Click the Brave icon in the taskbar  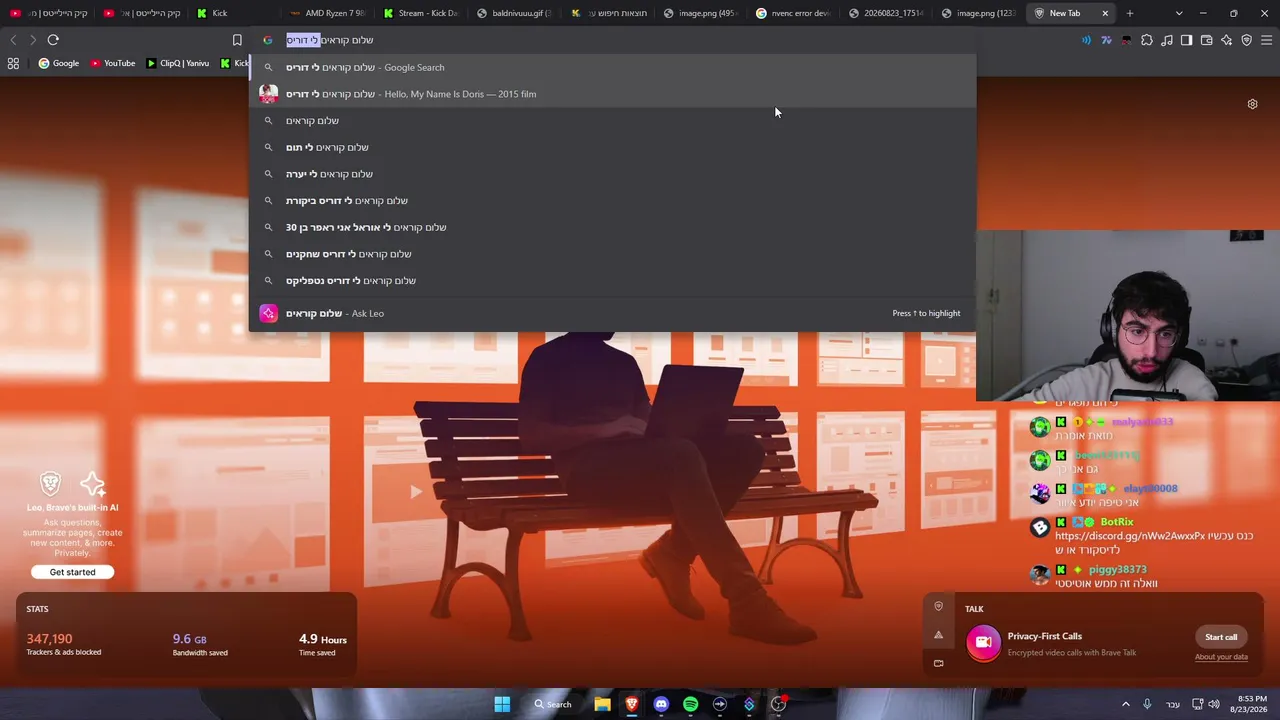coord(632,704)
